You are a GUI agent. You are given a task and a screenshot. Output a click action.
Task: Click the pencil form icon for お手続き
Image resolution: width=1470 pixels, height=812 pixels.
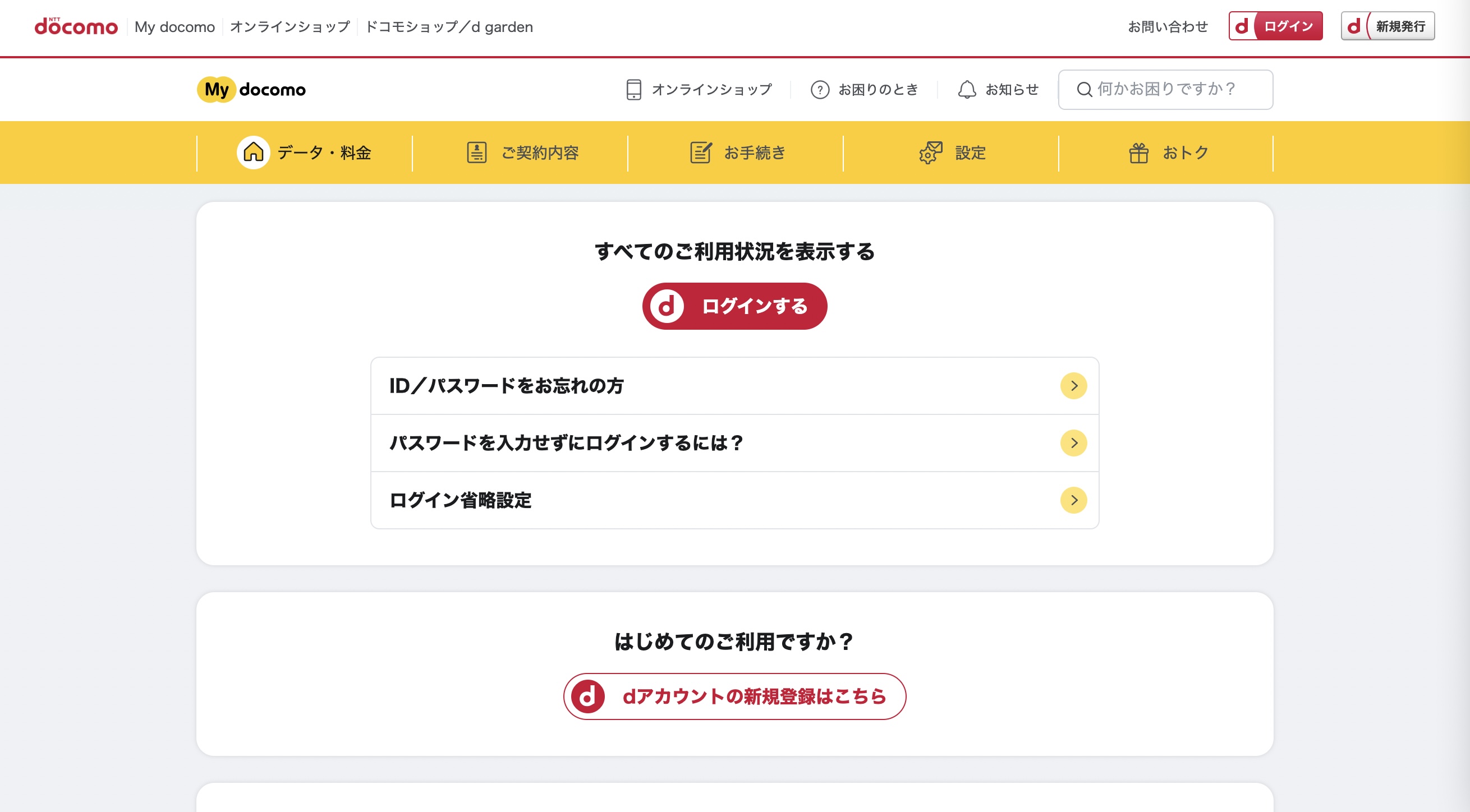pos(701,153)
